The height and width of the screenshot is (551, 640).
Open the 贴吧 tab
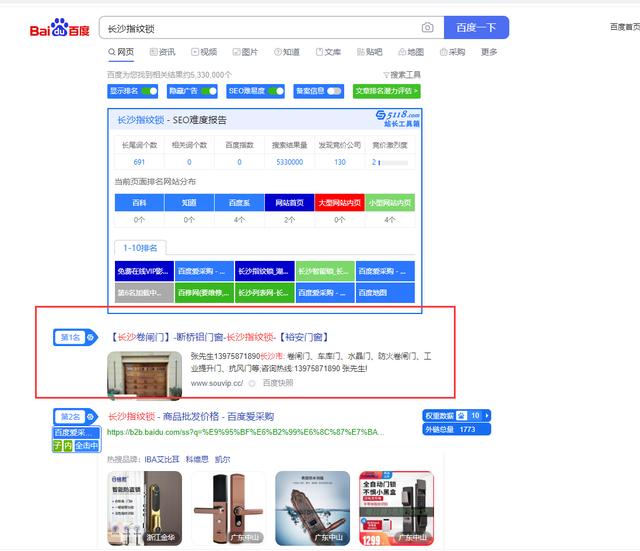pos(370,52)
